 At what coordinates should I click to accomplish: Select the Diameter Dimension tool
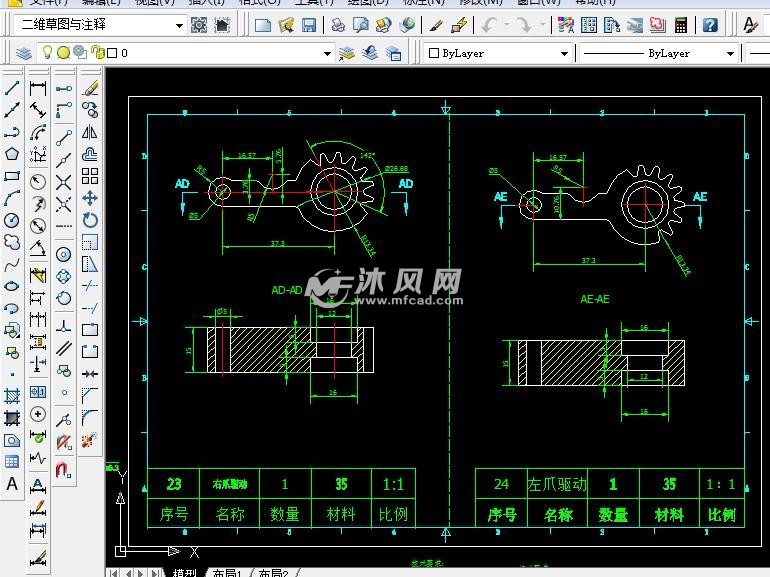38,225
